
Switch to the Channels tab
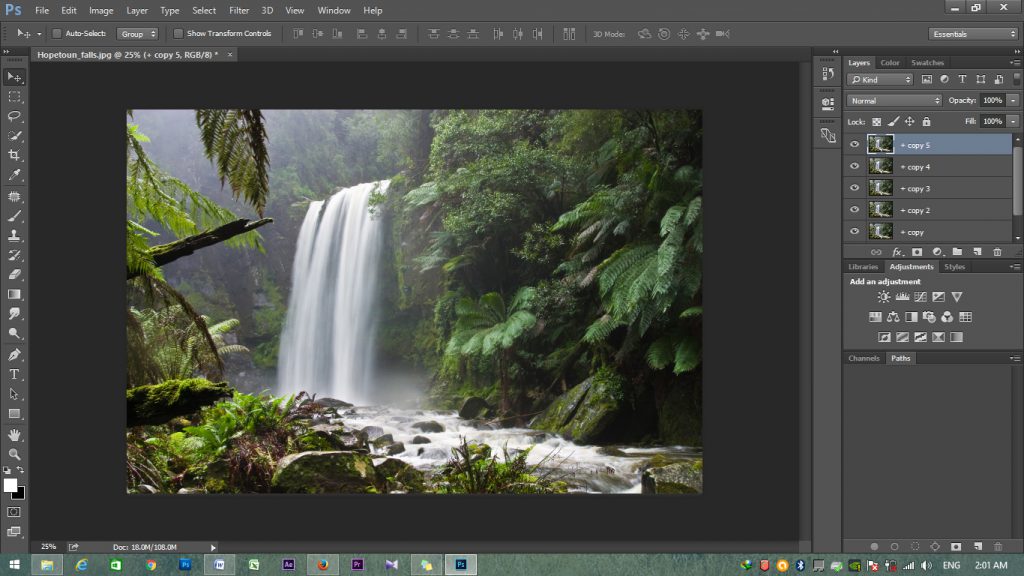coord(863,358)
